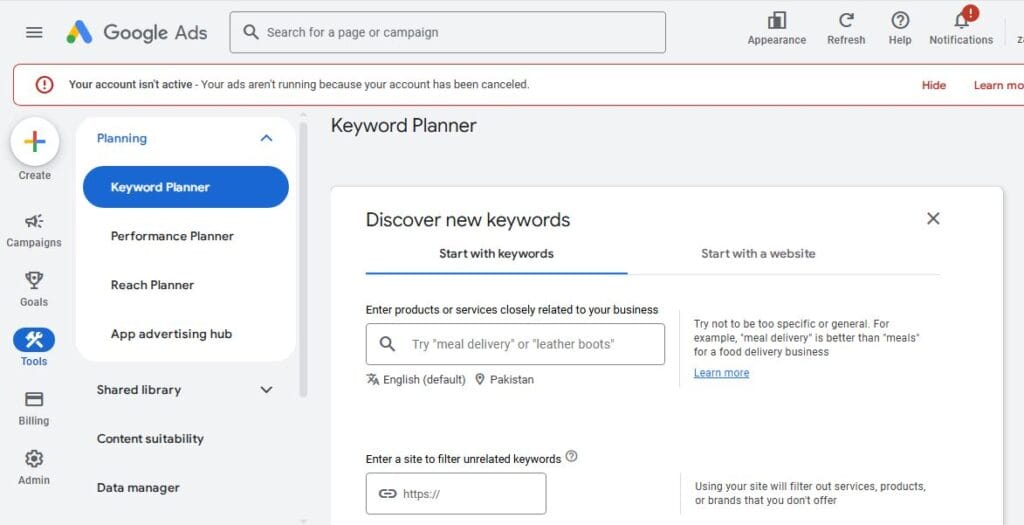
Task: Collapse the Planning section
Action: 266,138
